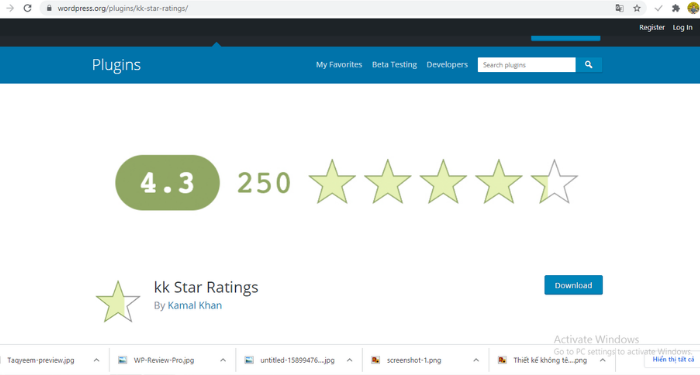Click the third star in banner
This screenshot has height=375, width=700.
coord(443,182)
